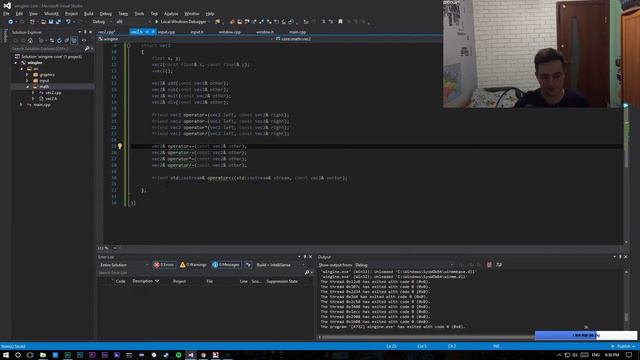Image resolution: width=640 pixels, height=360 pixels.
Task: Open the Debug configuration dropdown
Action: (101, 22)
